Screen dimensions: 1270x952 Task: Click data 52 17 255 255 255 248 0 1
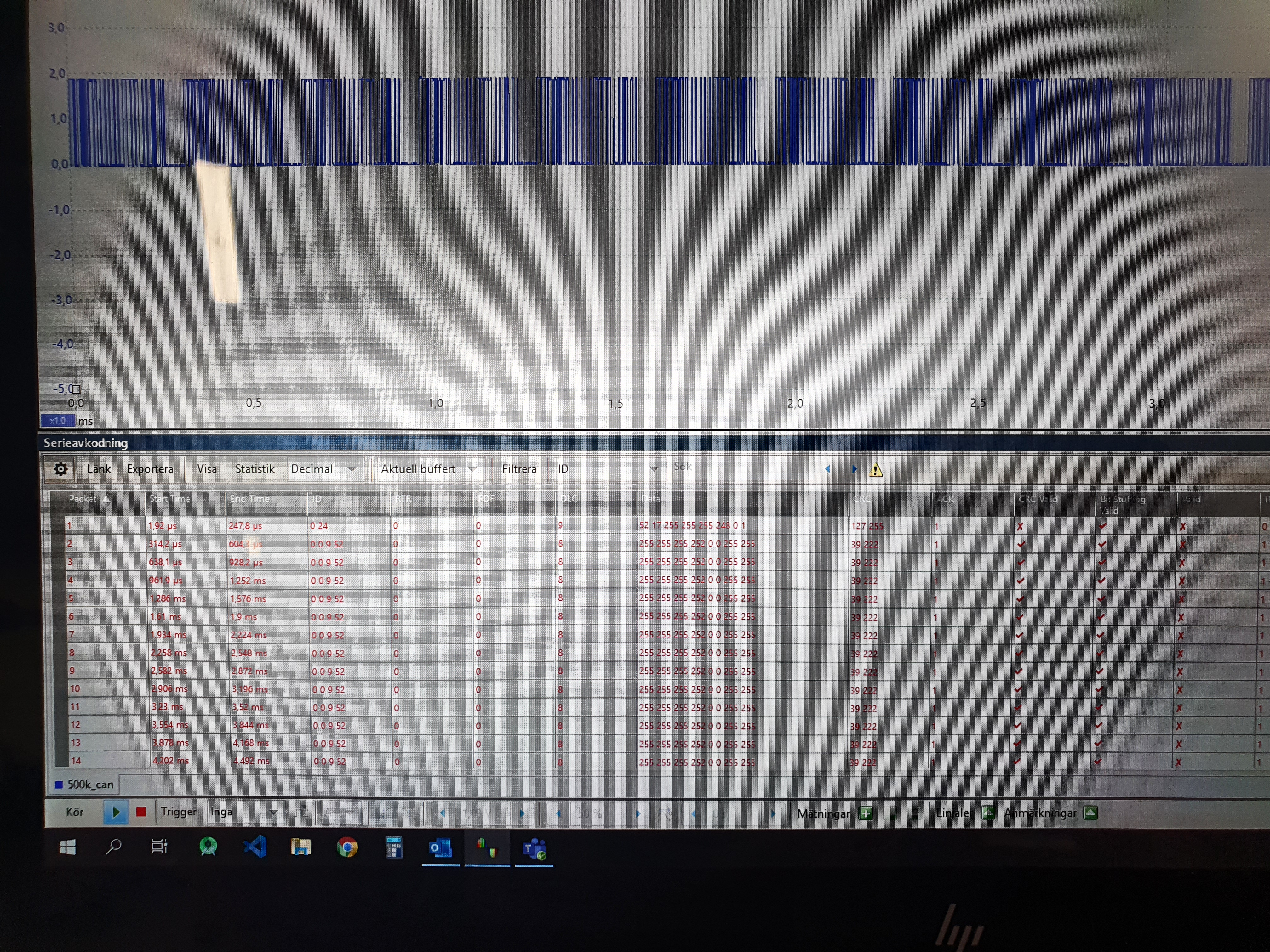pos(692,525)
